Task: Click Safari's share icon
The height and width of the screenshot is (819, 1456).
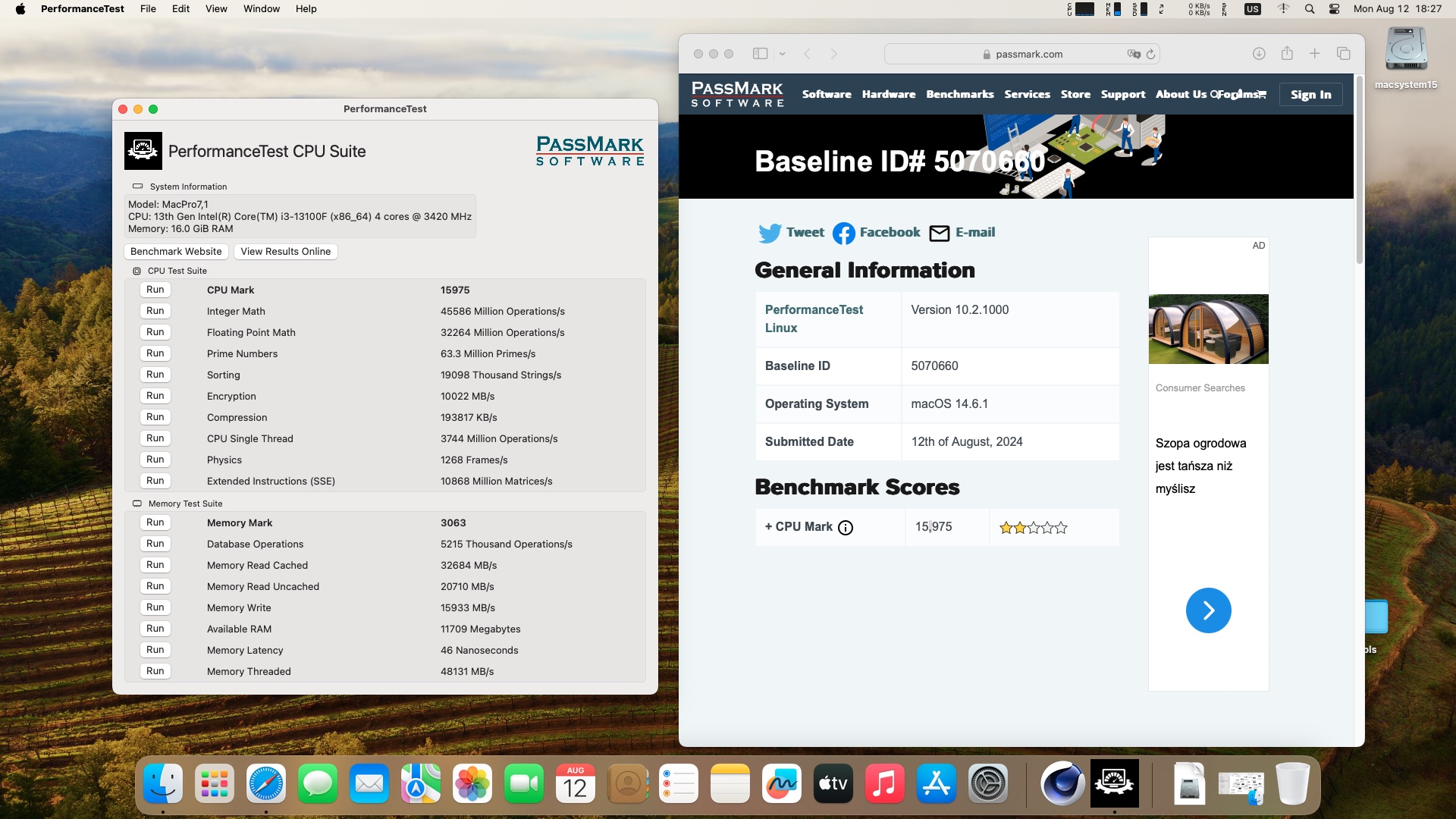Action: point(1287,54)
